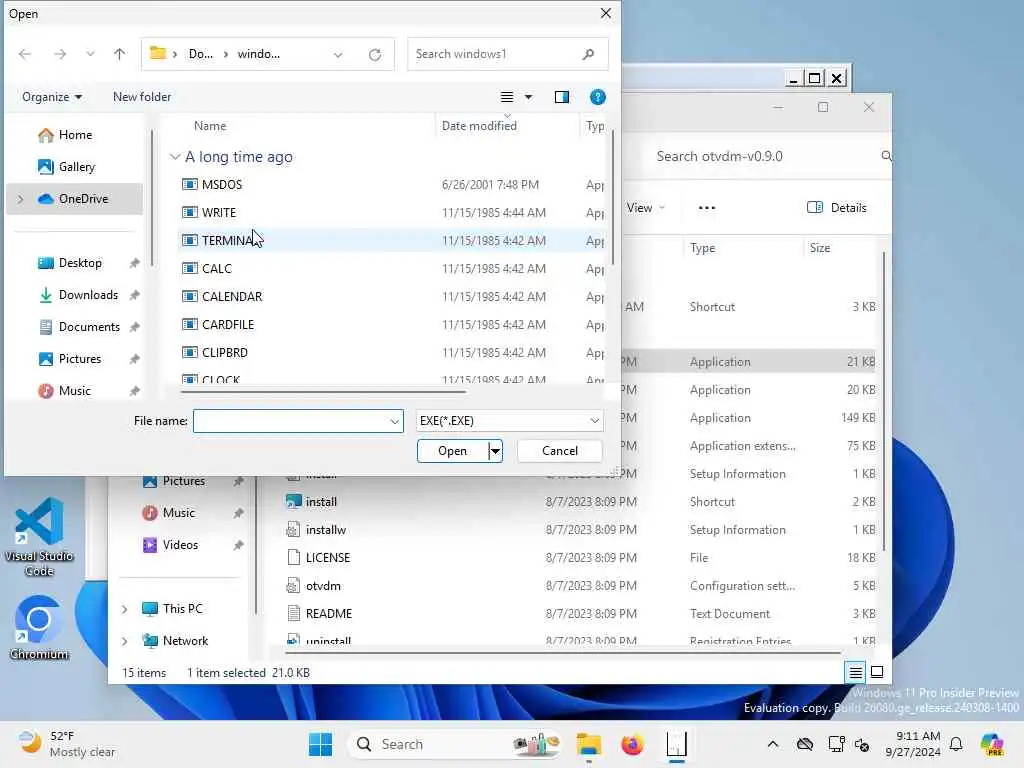The image size is (1024, 768).
Task: Click the forward arrow in Open dialog
Action: click(x=59, y=54)
